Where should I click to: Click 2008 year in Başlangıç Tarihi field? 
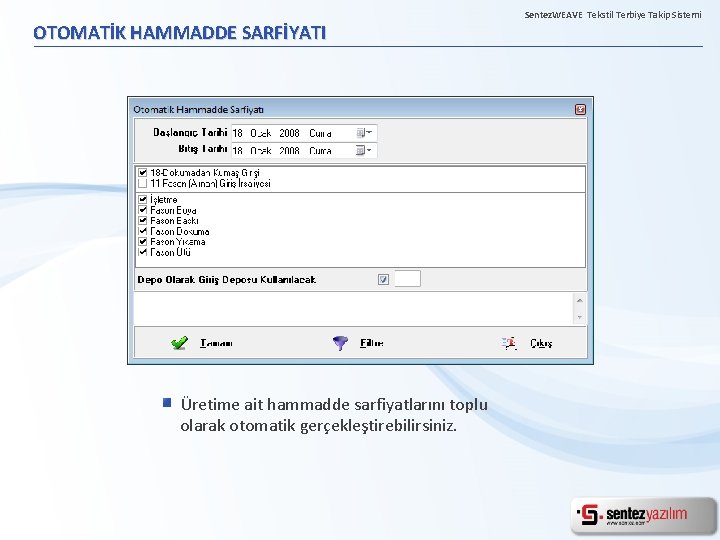[x=289, y=133]
